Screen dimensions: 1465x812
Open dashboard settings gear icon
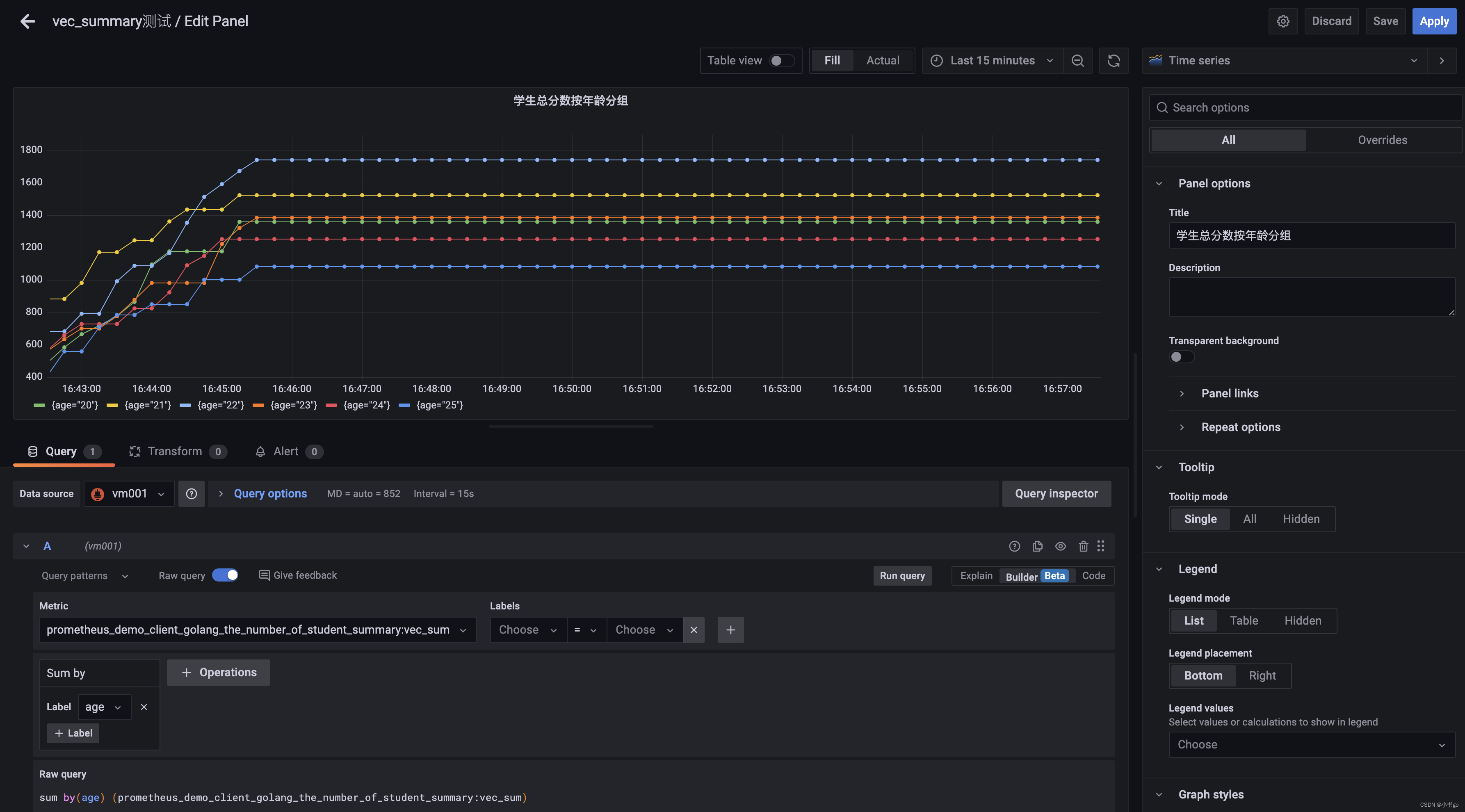pyautogui.click(x=1282, y=22)
